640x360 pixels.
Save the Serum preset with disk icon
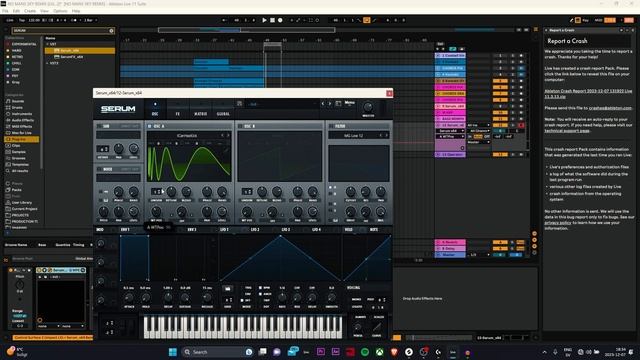point(240,104)
